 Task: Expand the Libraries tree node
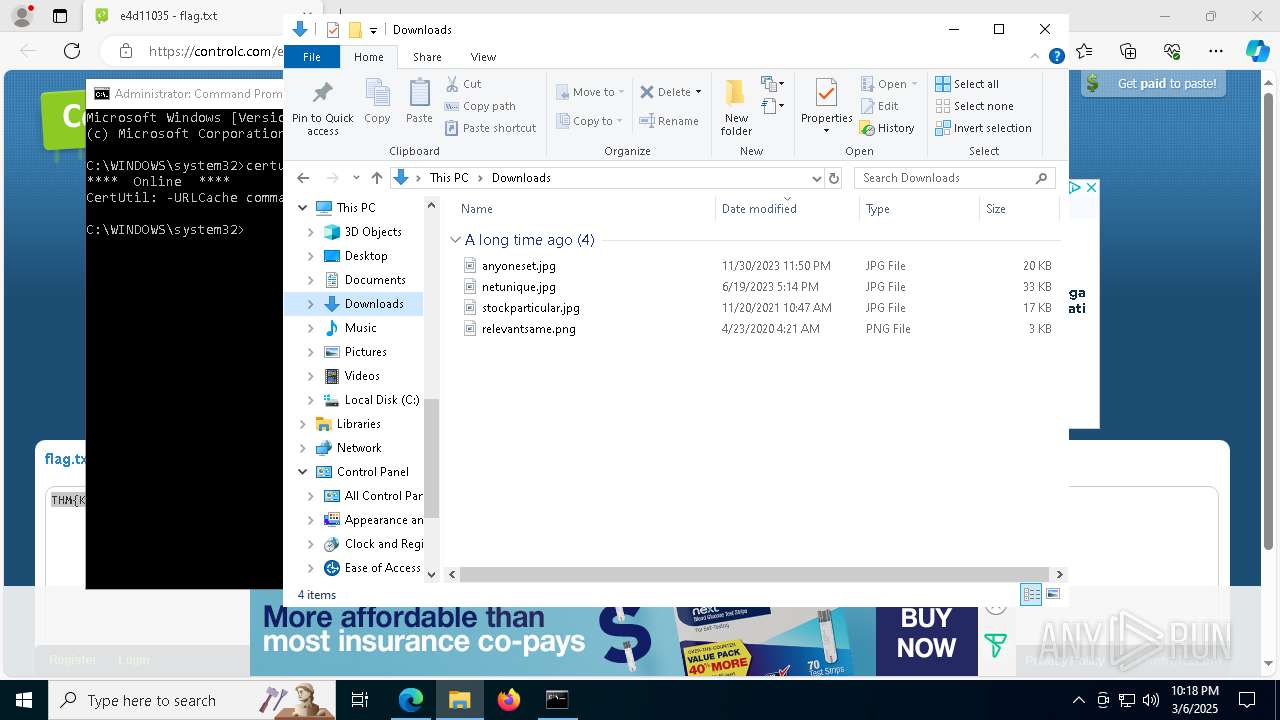[303, 424]
